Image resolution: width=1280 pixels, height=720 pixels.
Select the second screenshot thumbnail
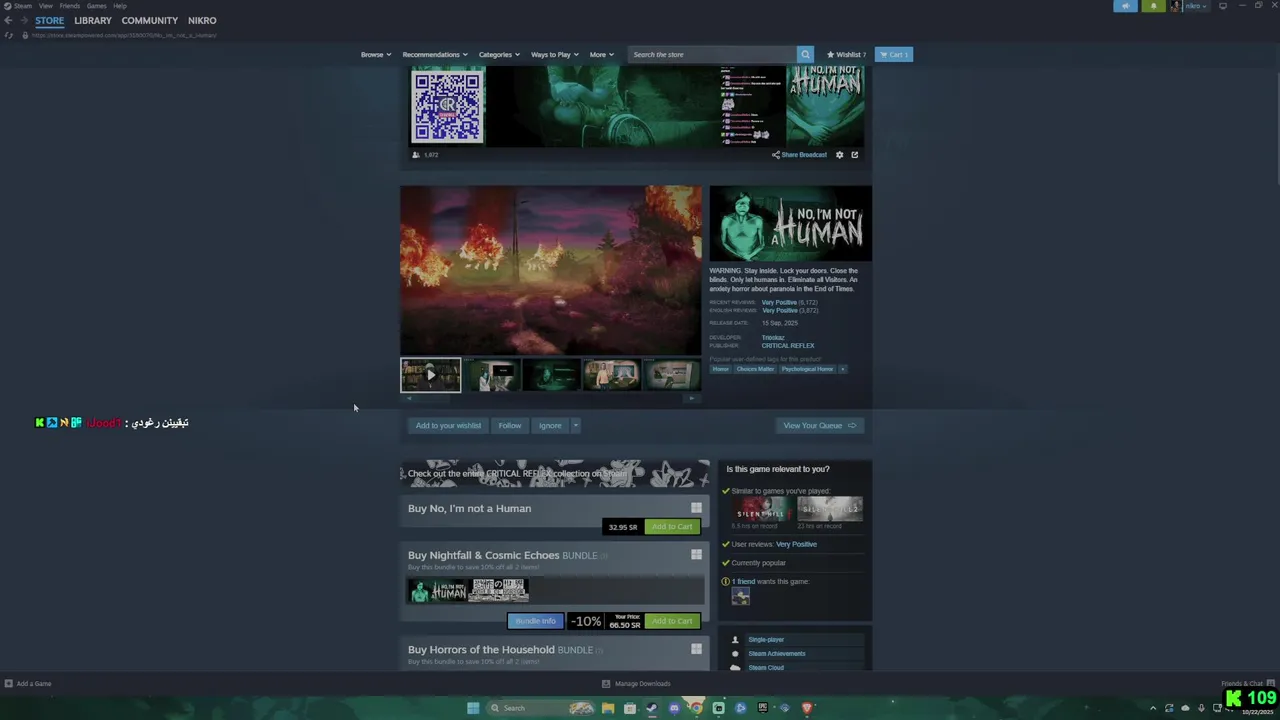[492, 375]
